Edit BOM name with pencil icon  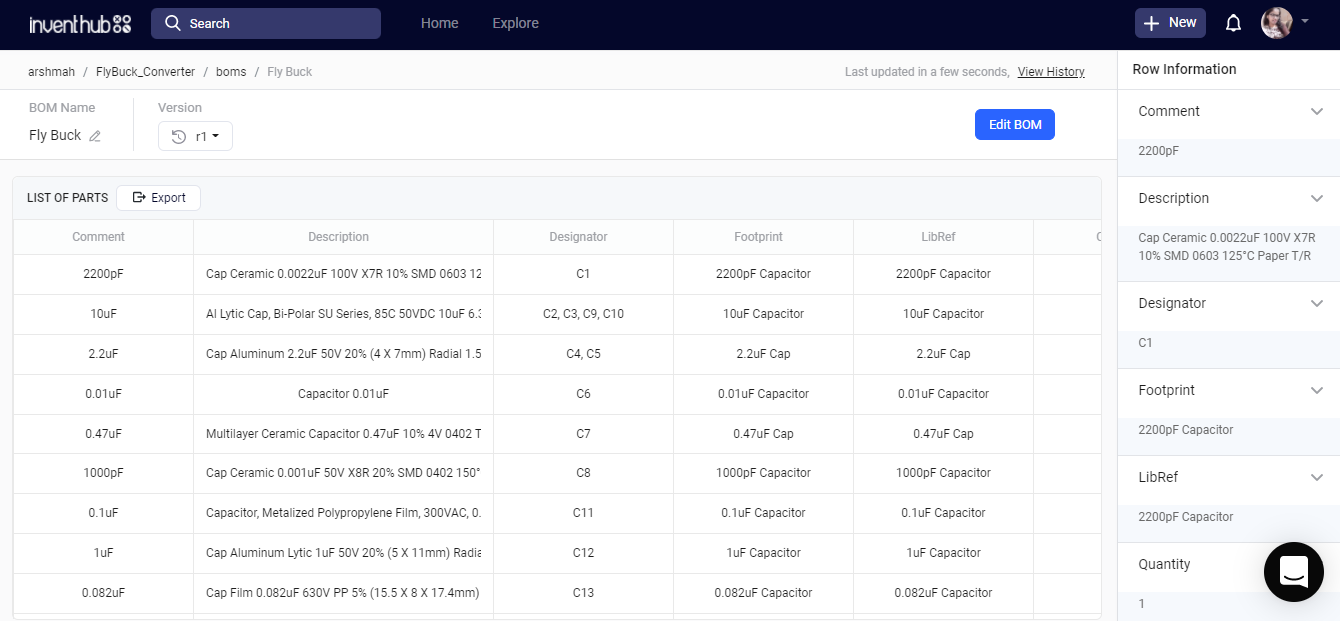pos(95,136)
